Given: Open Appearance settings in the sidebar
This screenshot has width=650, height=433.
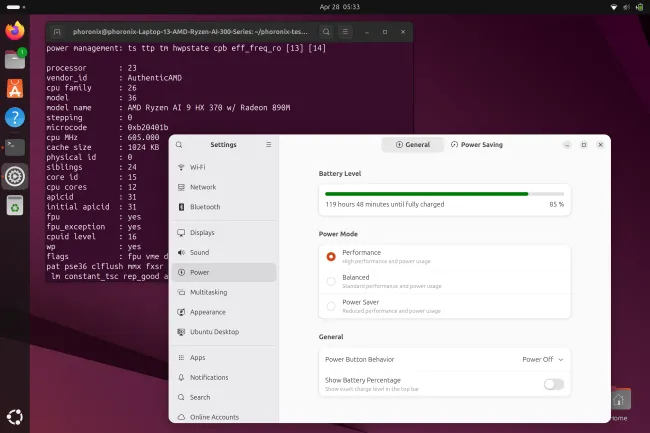Looking at the screenshot, I should pyautogui.click(x=207, y=312).
